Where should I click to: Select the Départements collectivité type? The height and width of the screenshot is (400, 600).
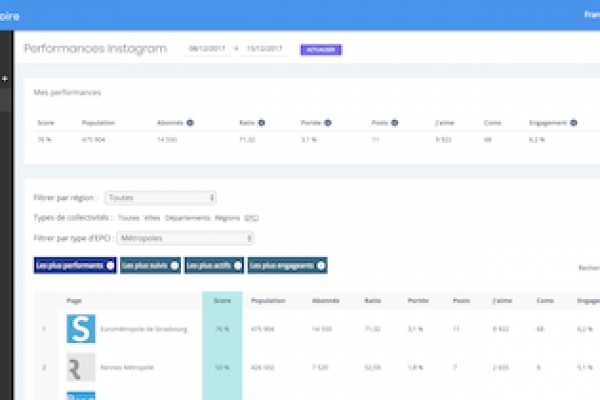tap(188, 218)
